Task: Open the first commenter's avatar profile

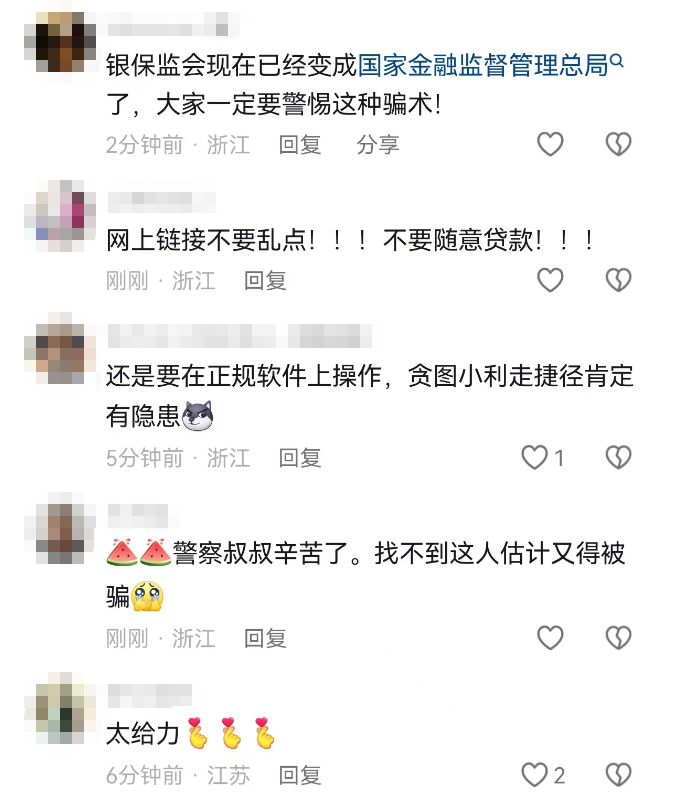Action: pos(60,42)
